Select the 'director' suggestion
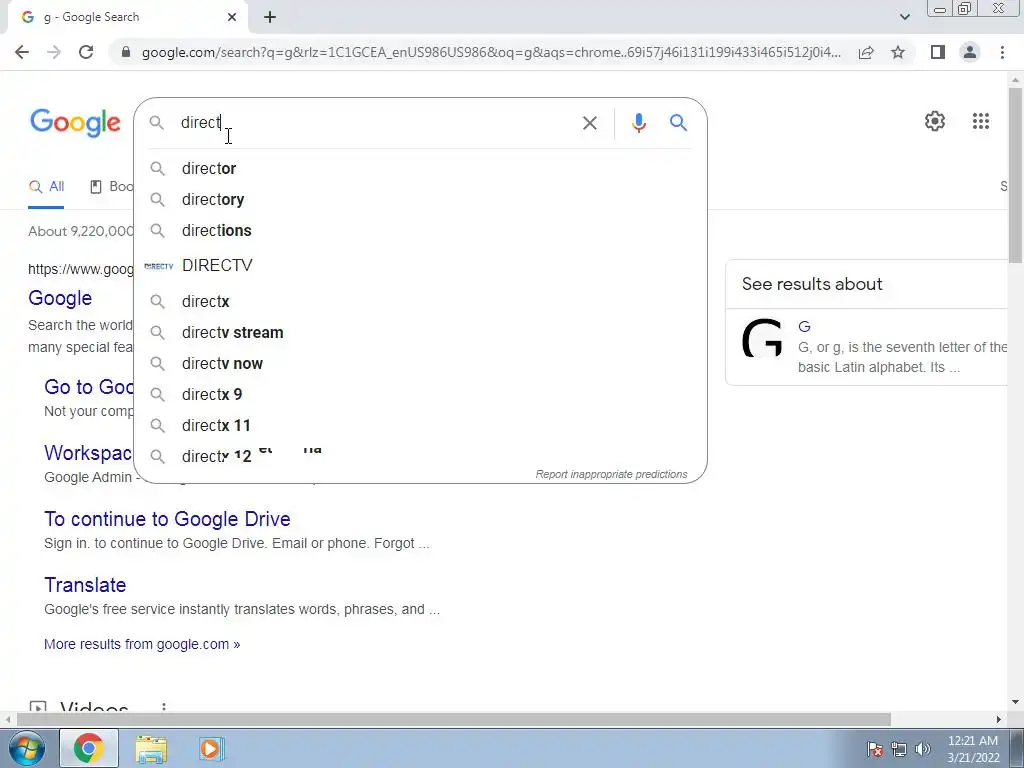 click(x=420, y=168)
